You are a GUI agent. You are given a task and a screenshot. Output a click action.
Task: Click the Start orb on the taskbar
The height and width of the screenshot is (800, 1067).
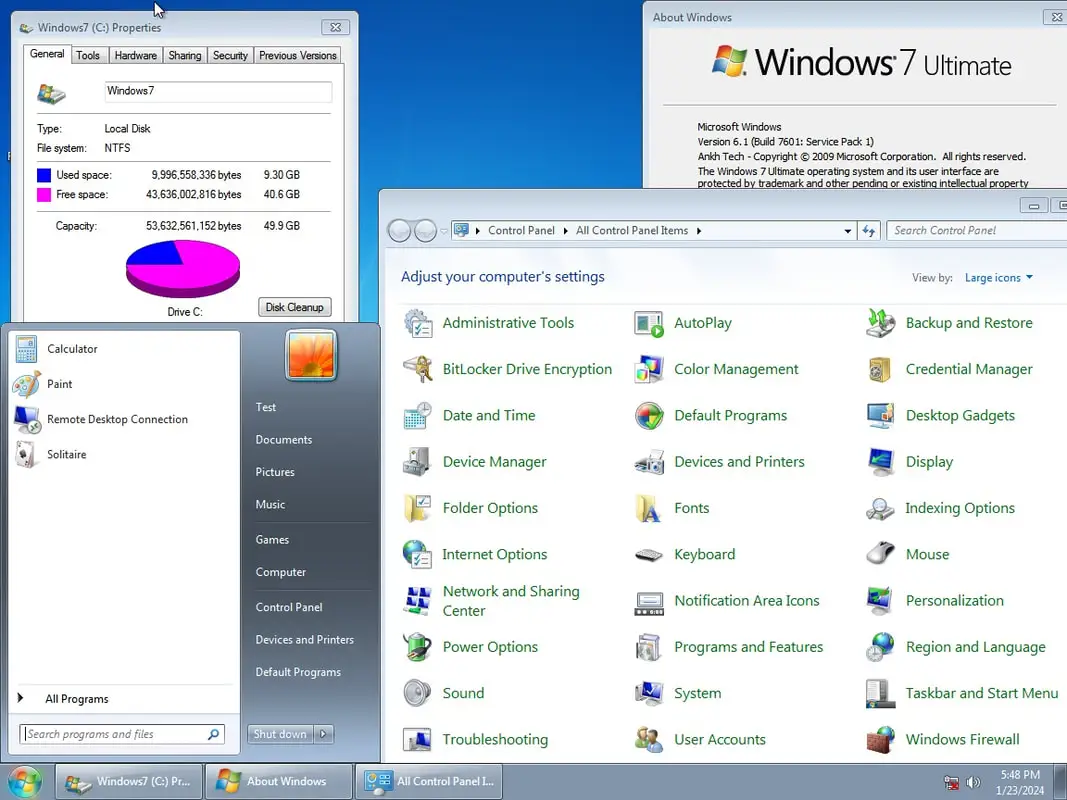pyautogui.click(x=24, y=781)
